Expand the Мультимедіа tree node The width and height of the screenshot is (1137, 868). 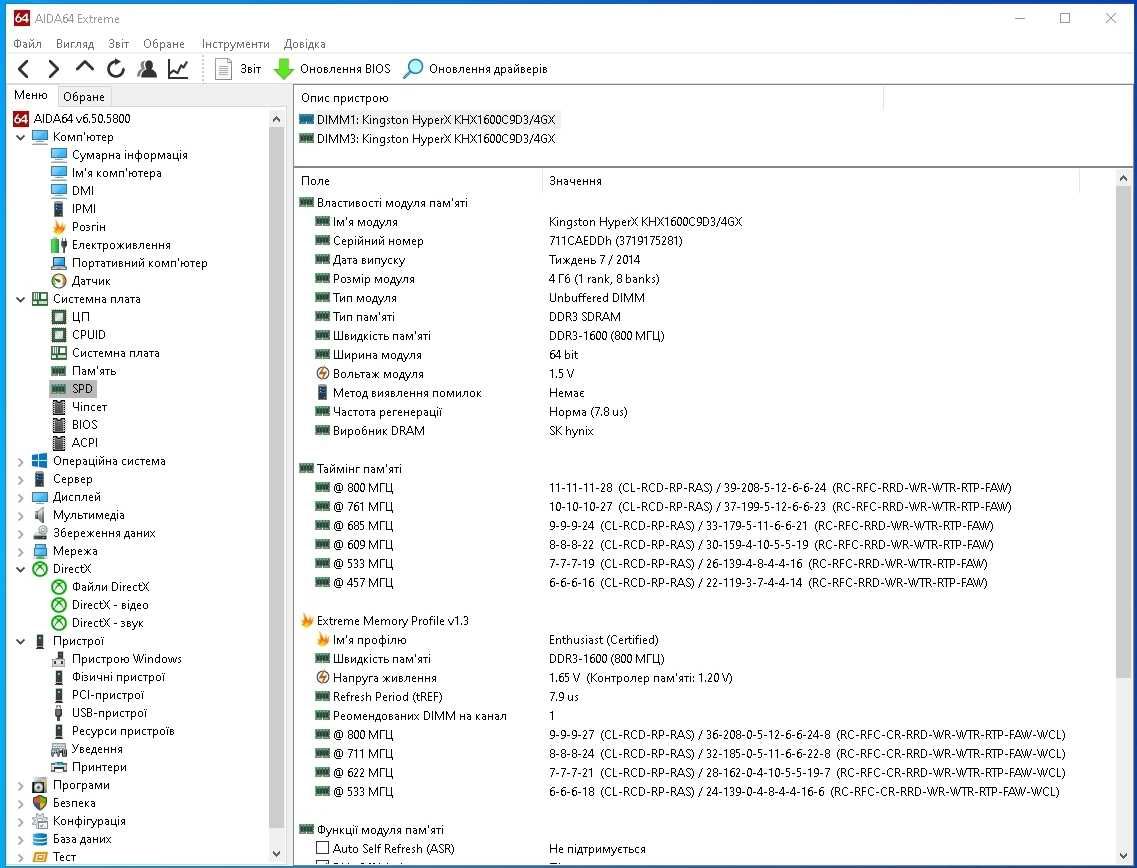point(20,515)
